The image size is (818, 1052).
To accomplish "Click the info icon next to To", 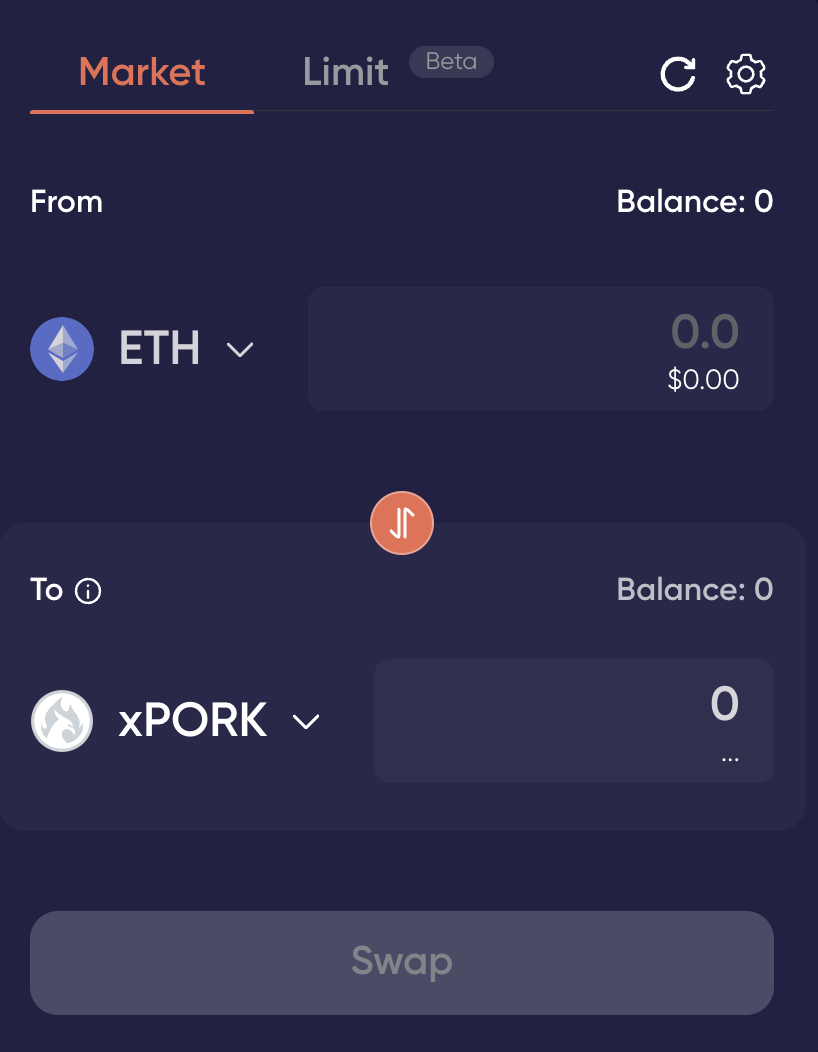I will click(88, 592).
